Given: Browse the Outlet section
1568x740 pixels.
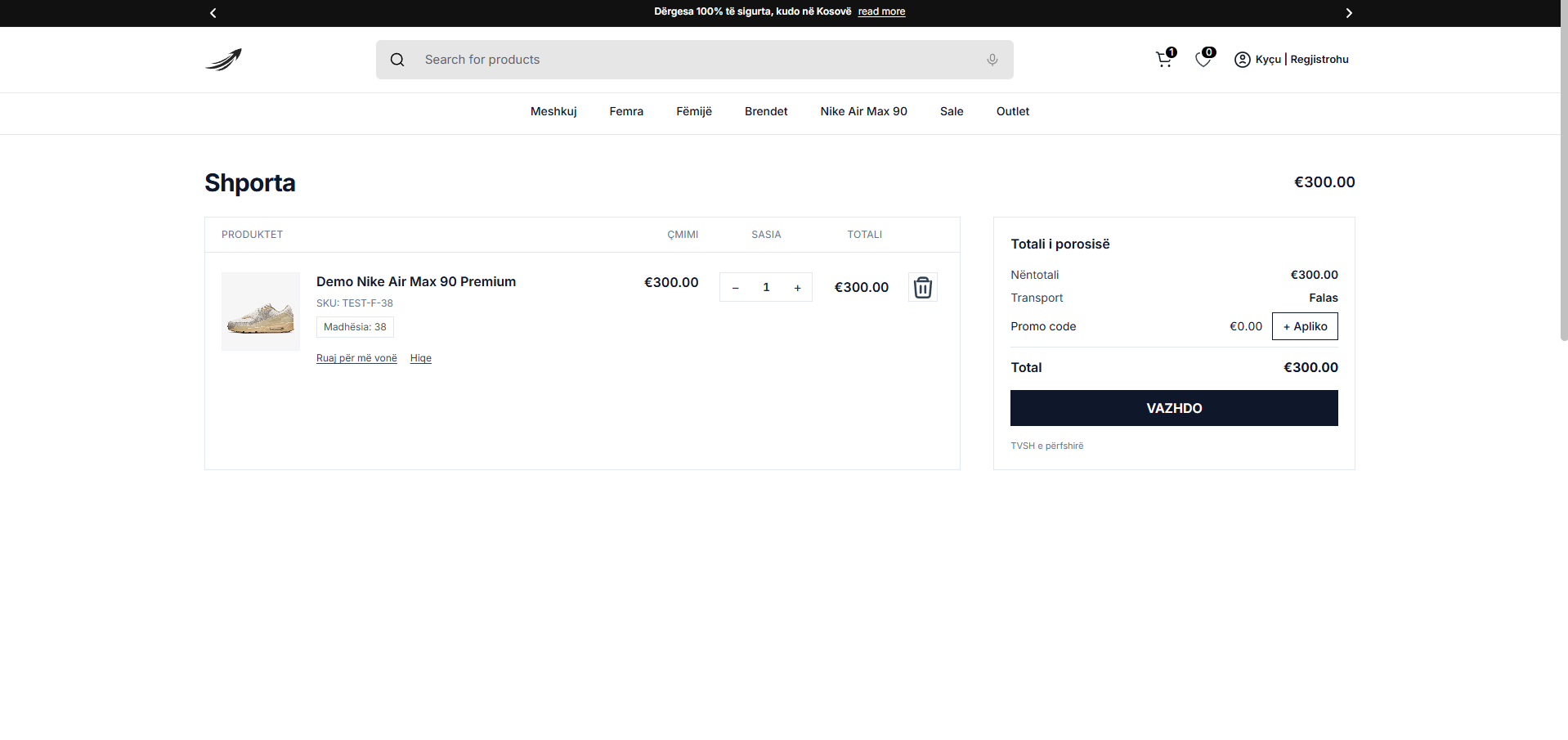Looking at the screenshot, I should [1012, 111].
